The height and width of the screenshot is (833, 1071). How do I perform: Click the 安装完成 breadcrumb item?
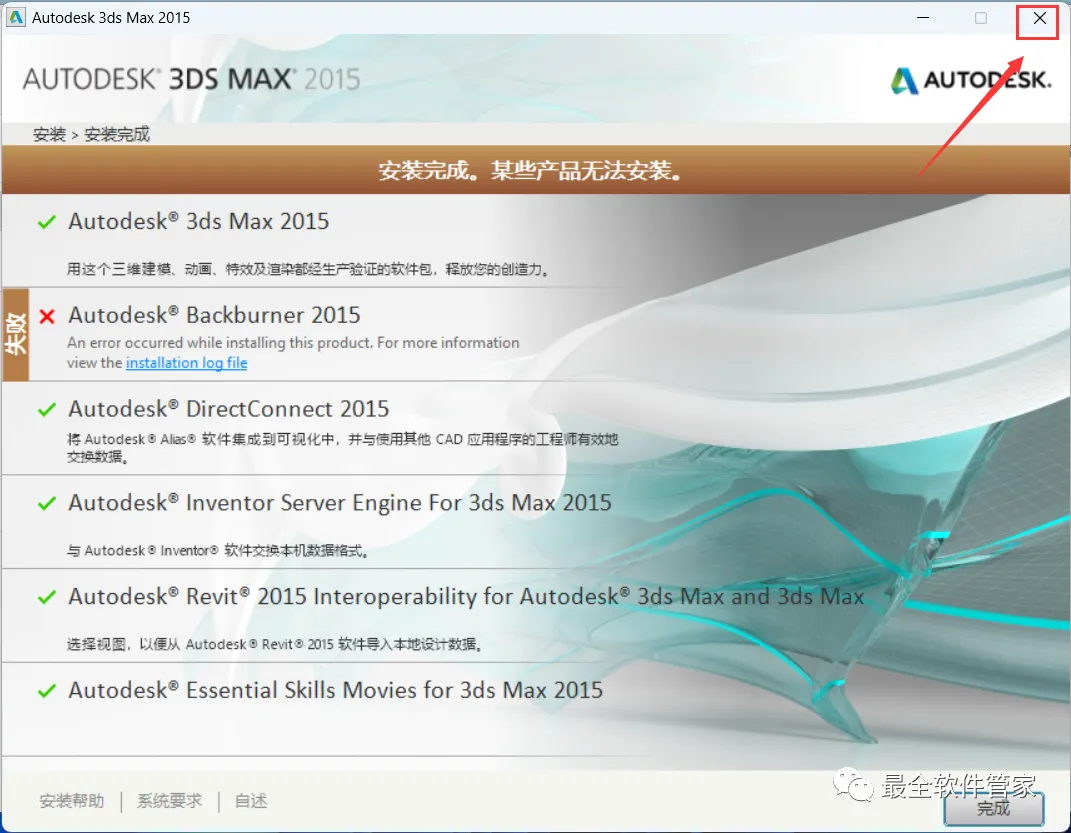click(117, 135)
